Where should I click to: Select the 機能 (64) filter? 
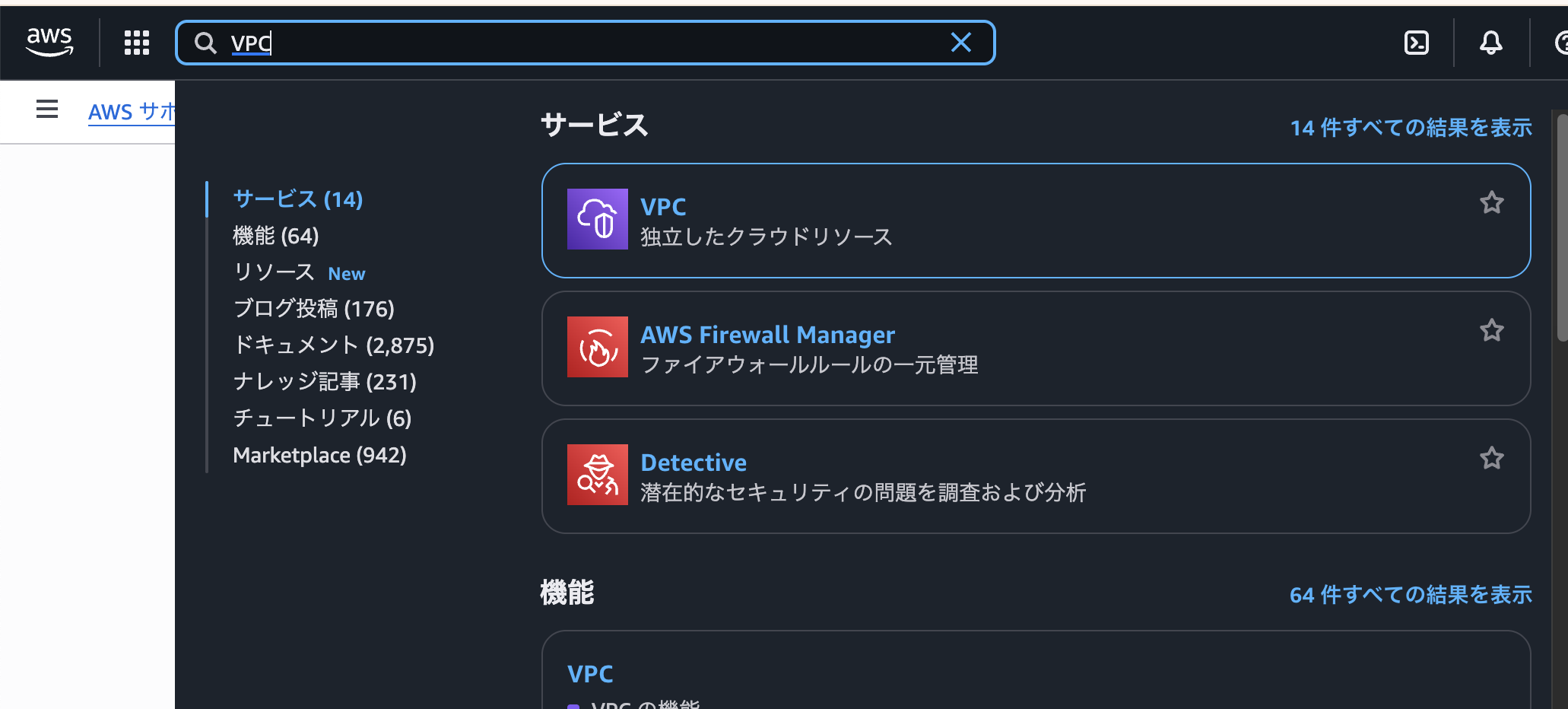click(276, 236)
